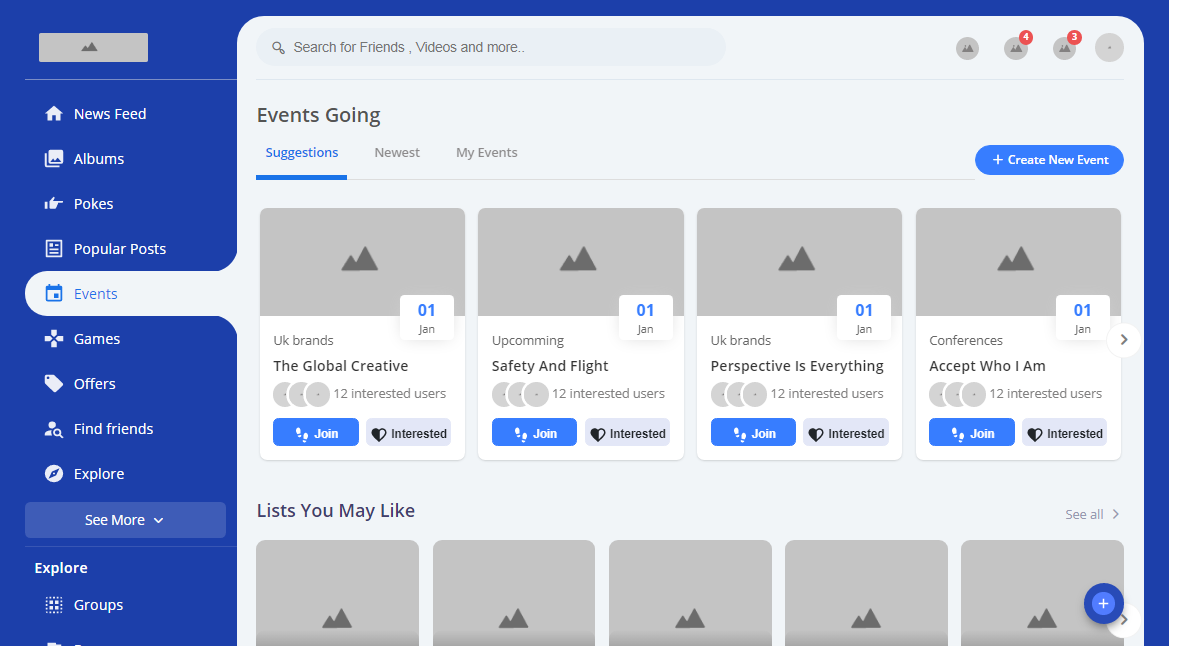Show next events with the carousel arrow
The image size is (1186, 646).
pyautogui.click(x=1123, y=340)
